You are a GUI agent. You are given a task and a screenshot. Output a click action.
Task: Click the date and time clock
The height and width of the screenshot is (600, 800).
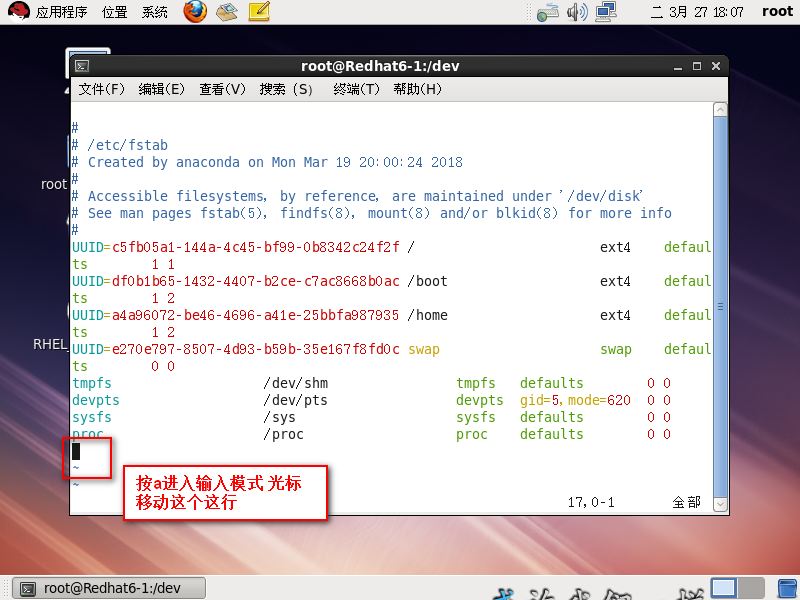(697, 12)
